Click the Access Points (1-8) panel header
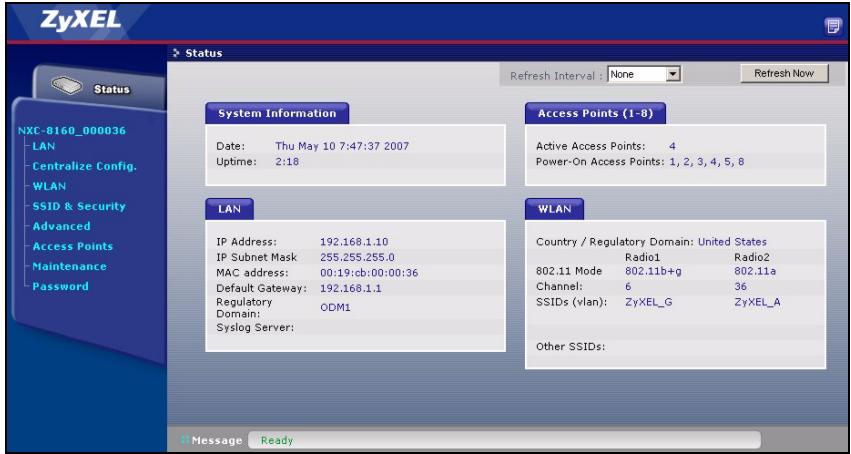 click(595, 113)
